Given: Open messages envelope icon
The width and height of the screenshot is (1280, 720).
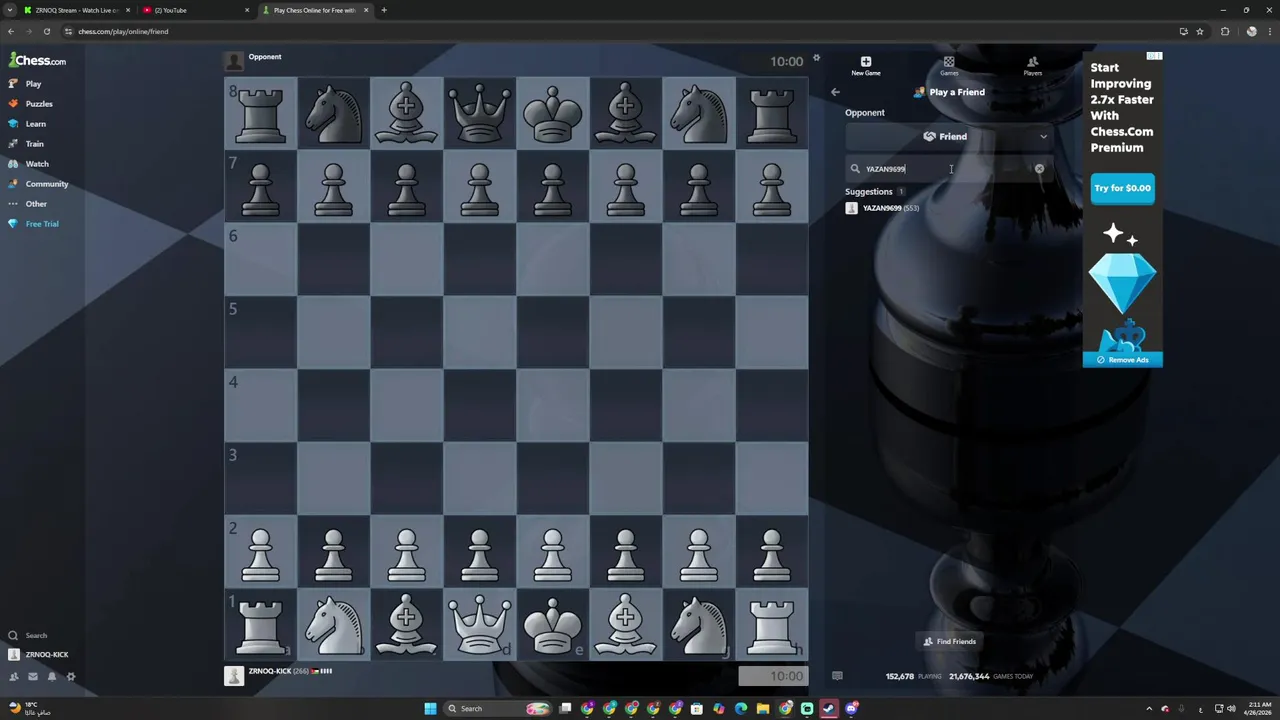Looking at the screenshot, I should point(33,677).
